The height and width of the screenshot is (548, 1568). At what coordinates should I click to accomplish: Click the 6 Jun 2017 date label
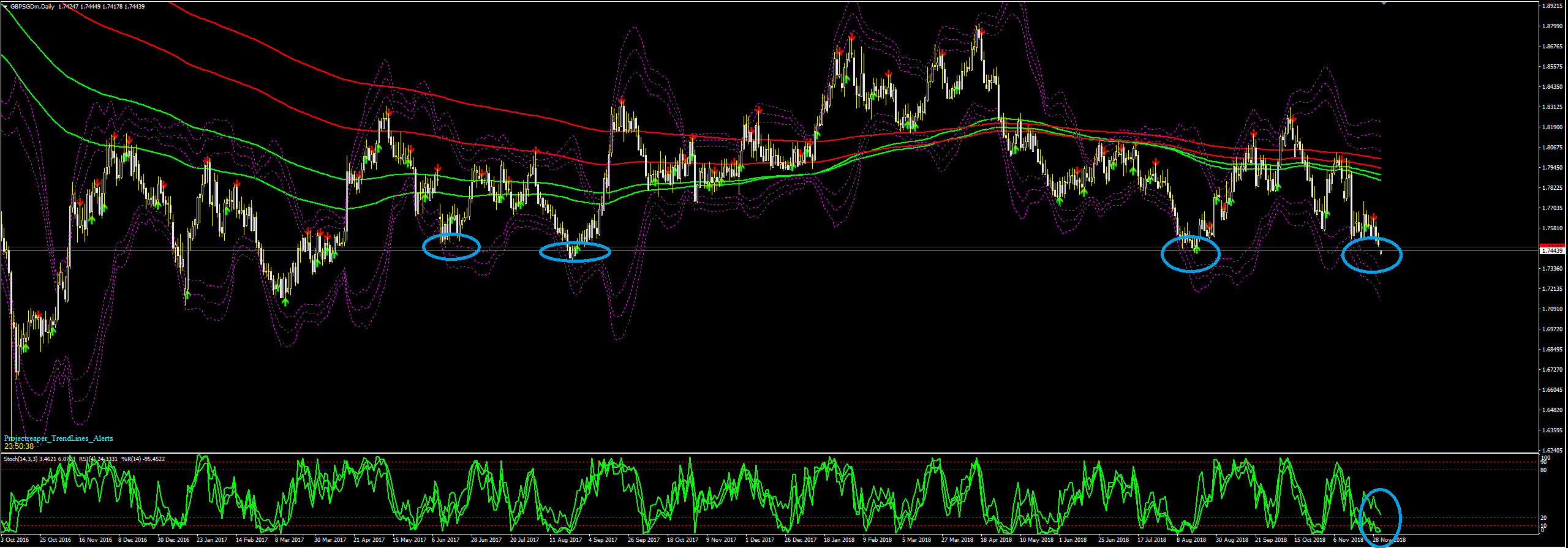click(445, 540)
